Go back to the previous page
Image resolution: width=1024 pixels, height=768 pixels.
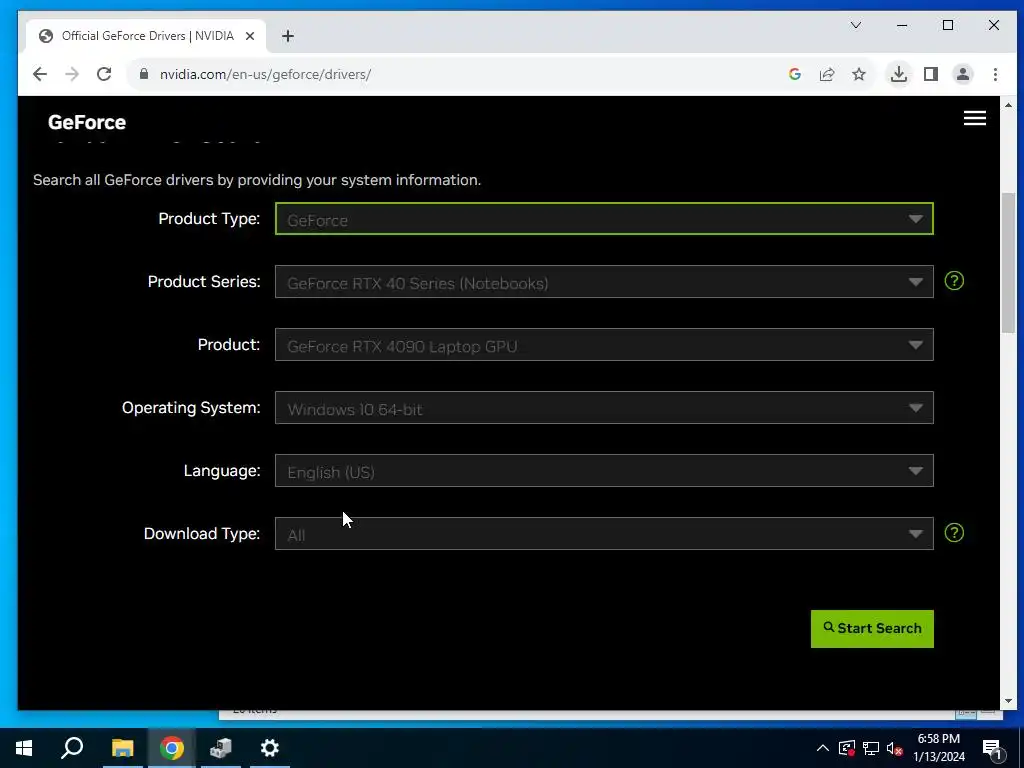[x=40, y=74]
